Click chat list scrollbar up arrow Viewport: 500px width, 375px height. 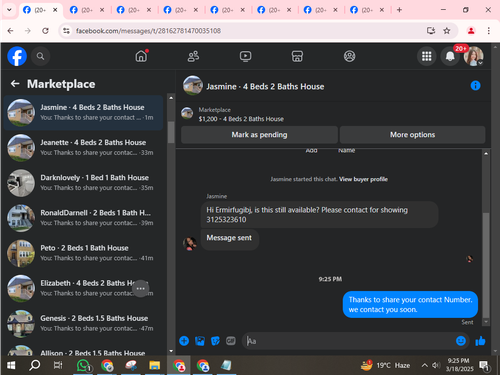pyautogui.click(x=171, y=98)
